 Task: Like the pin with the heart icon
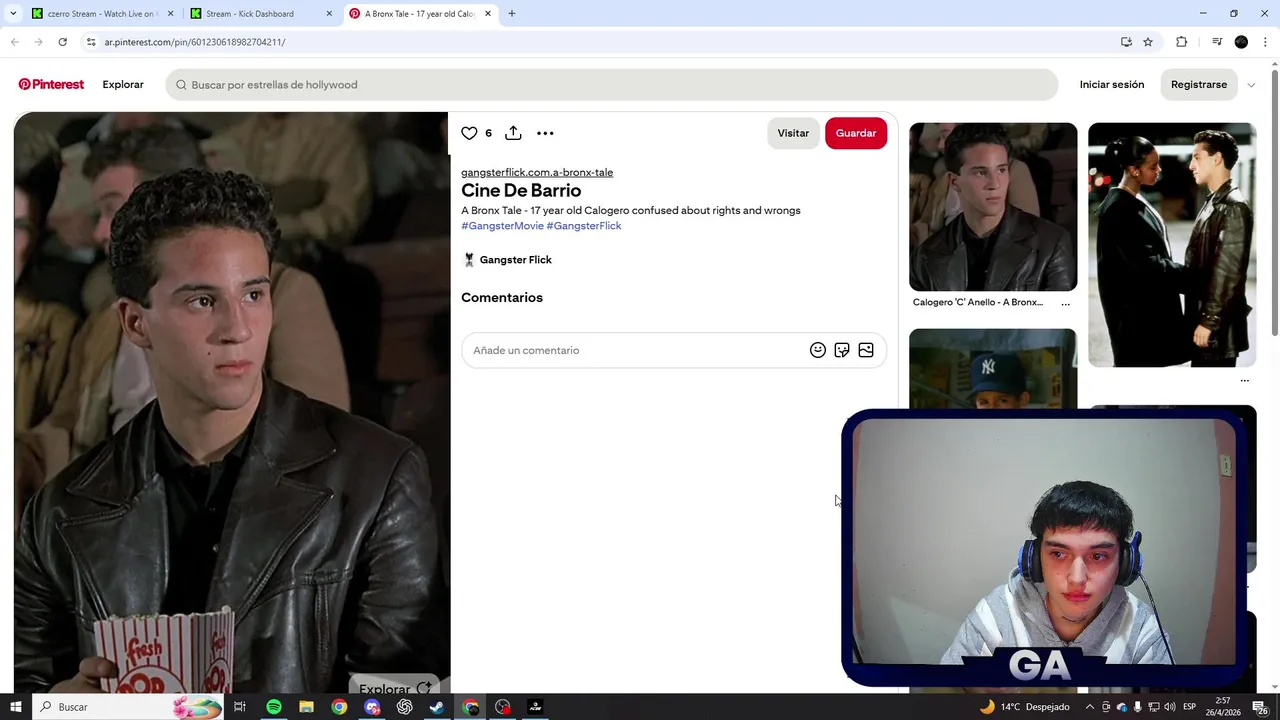point(469,133)
